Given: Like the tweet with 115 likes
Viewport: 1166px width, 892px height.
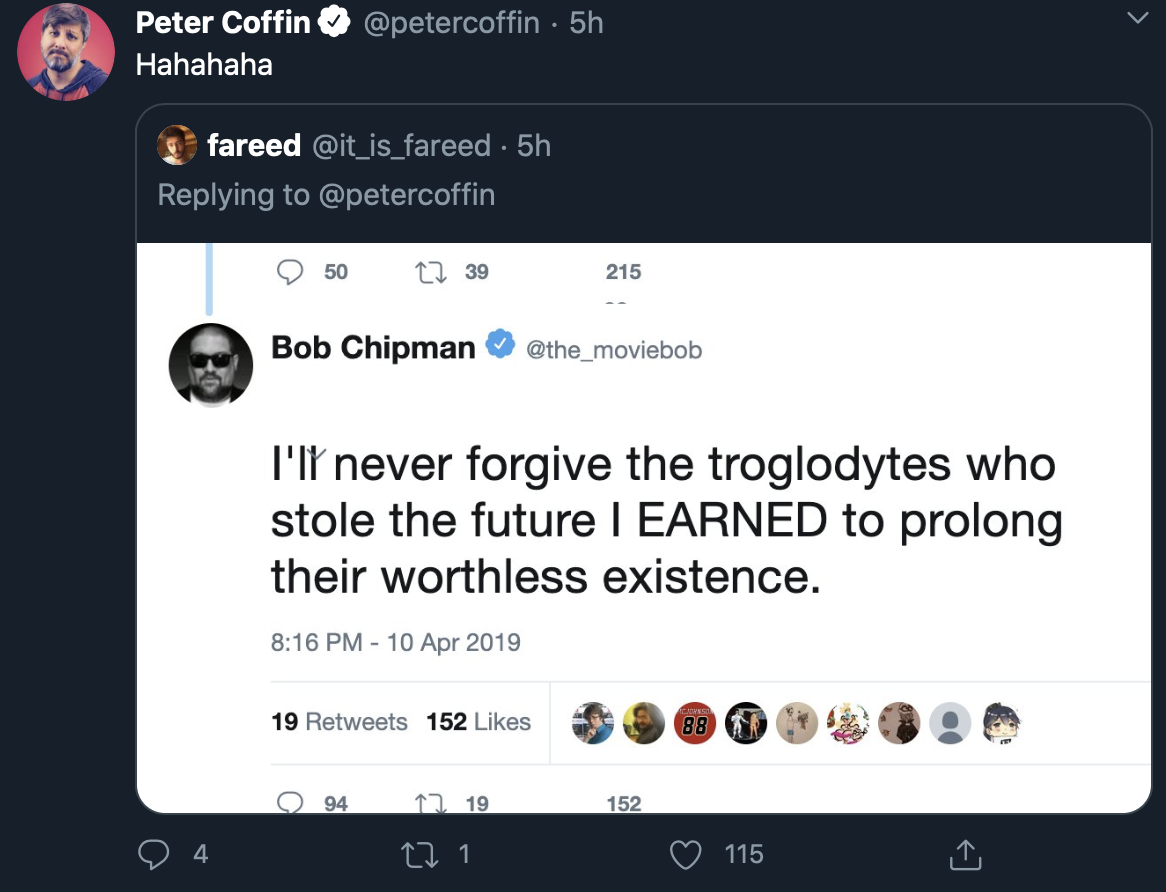Looking at the screenshot, I should coord(685,854).
